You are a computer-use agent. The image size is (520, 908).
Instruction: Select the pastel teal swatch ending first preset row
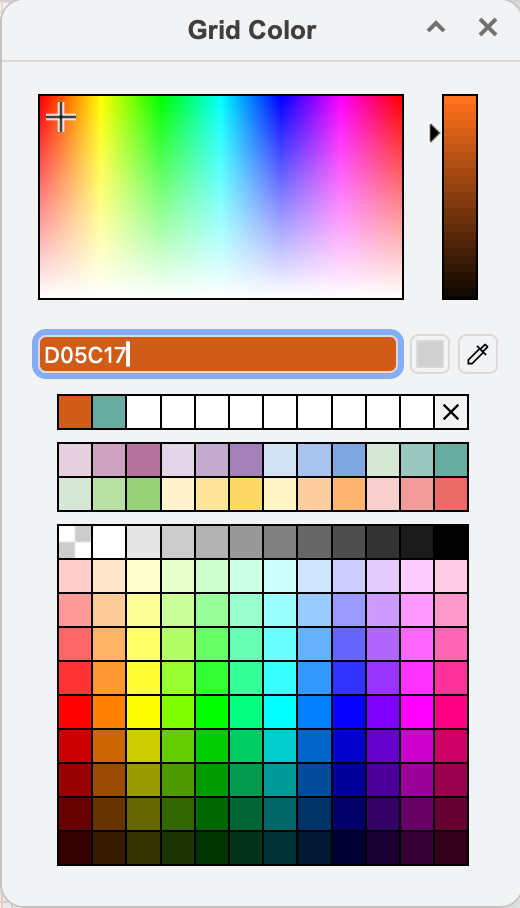coord(451,460)
